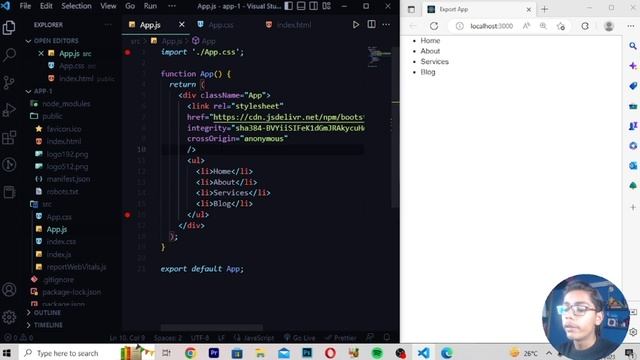Open Run and Debug view
Viewport: 640px width, 360px height.
(x=9, y=110)
